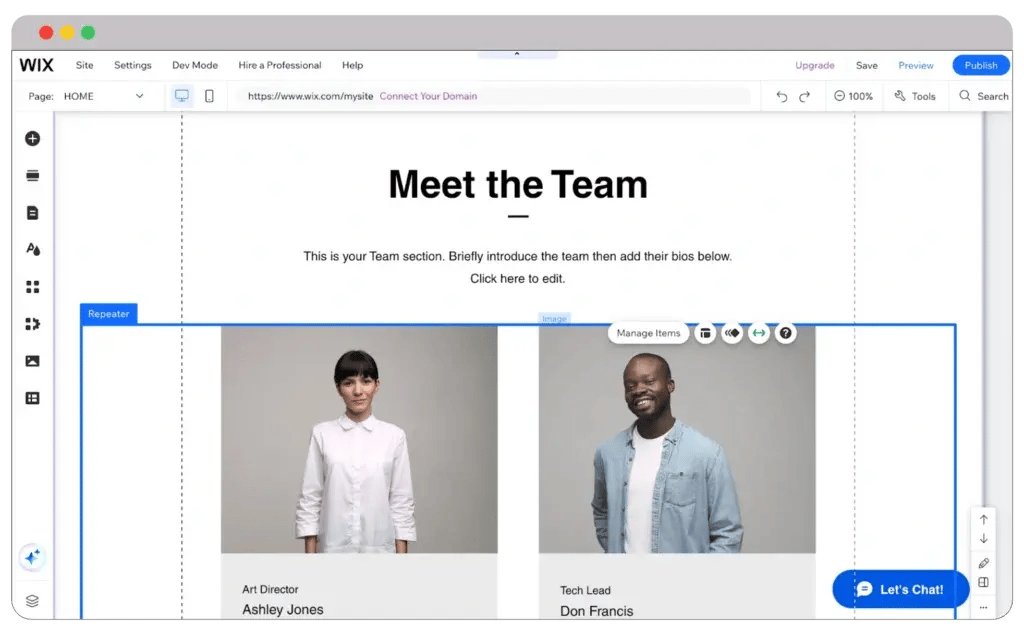This screenshot has height=635, width=1024.
Task: Switch to desktop view editor
Action: coord(181,96)
